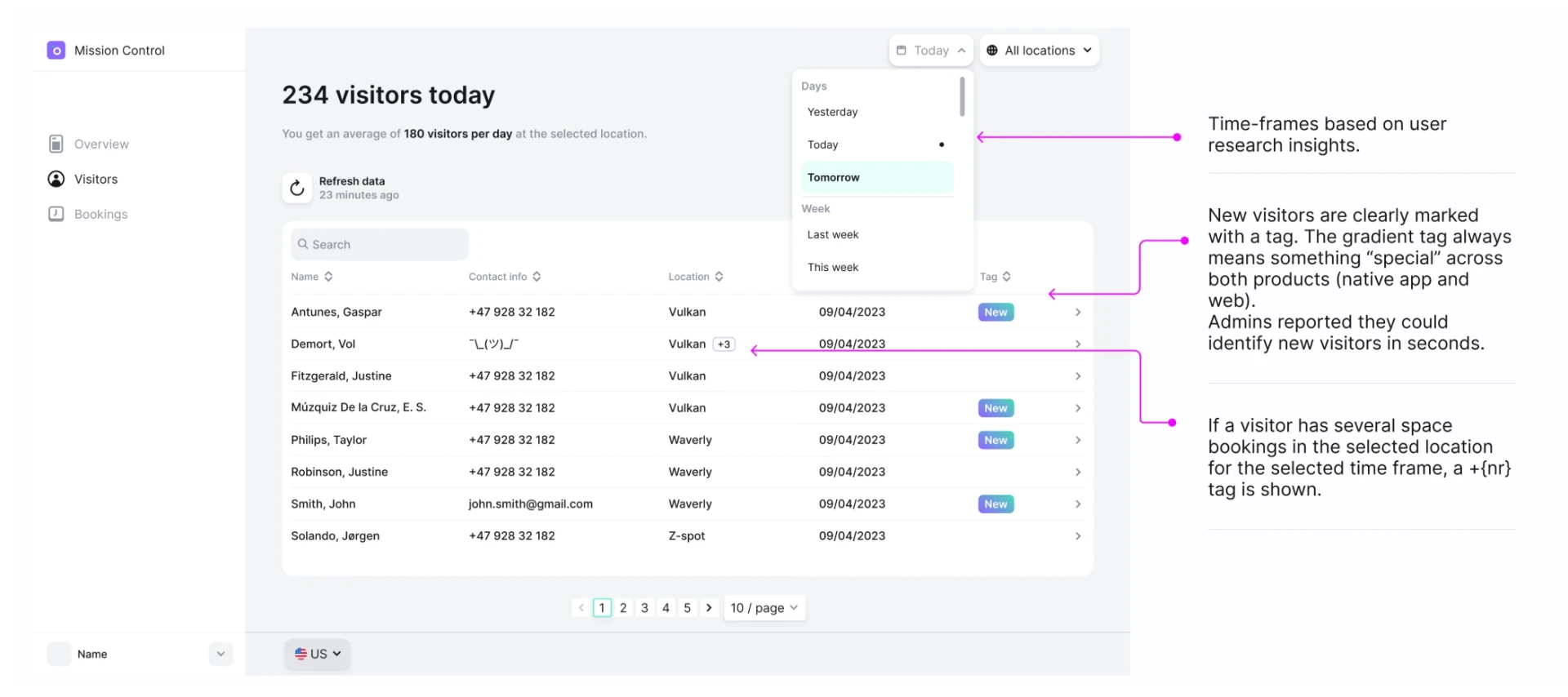Sort by Name column arrows
Image resolution: width=1568 pixels, height=697 pixels.
click(328, 277)
